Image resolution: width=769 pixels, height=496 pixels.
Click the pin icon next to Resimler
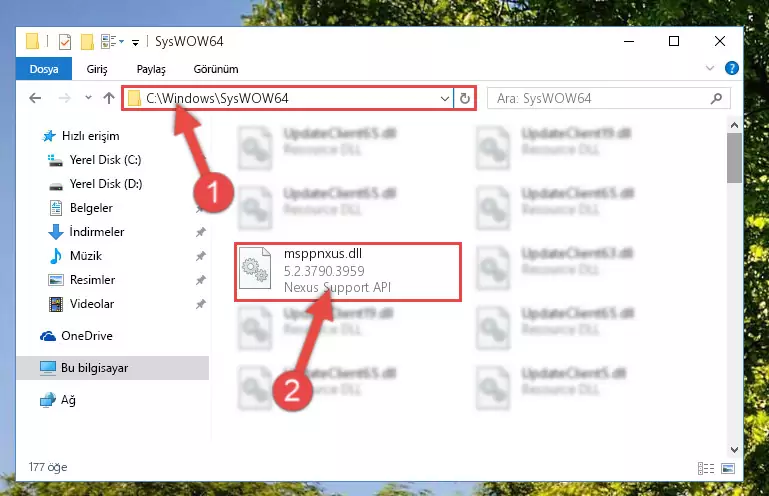point(201,280)
